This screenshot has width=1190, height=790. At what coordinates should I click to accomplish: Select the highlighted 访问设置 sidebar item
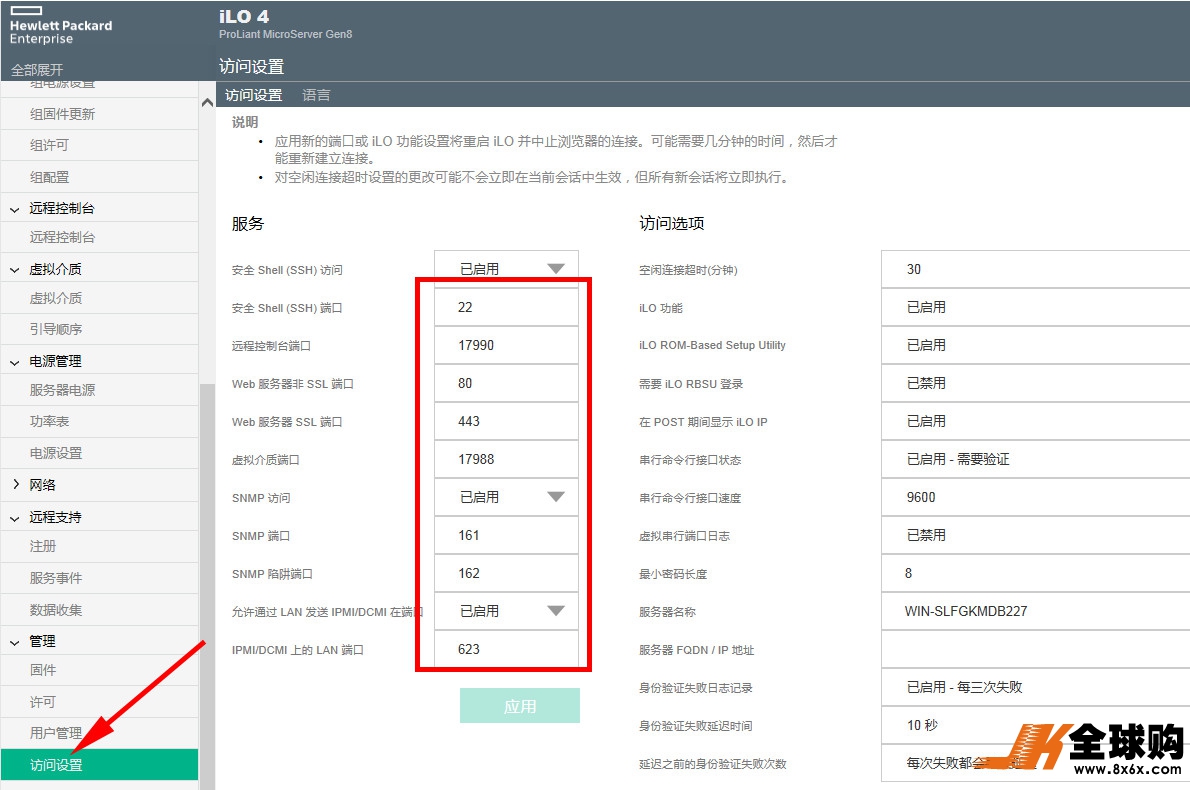tap(99, 765)
